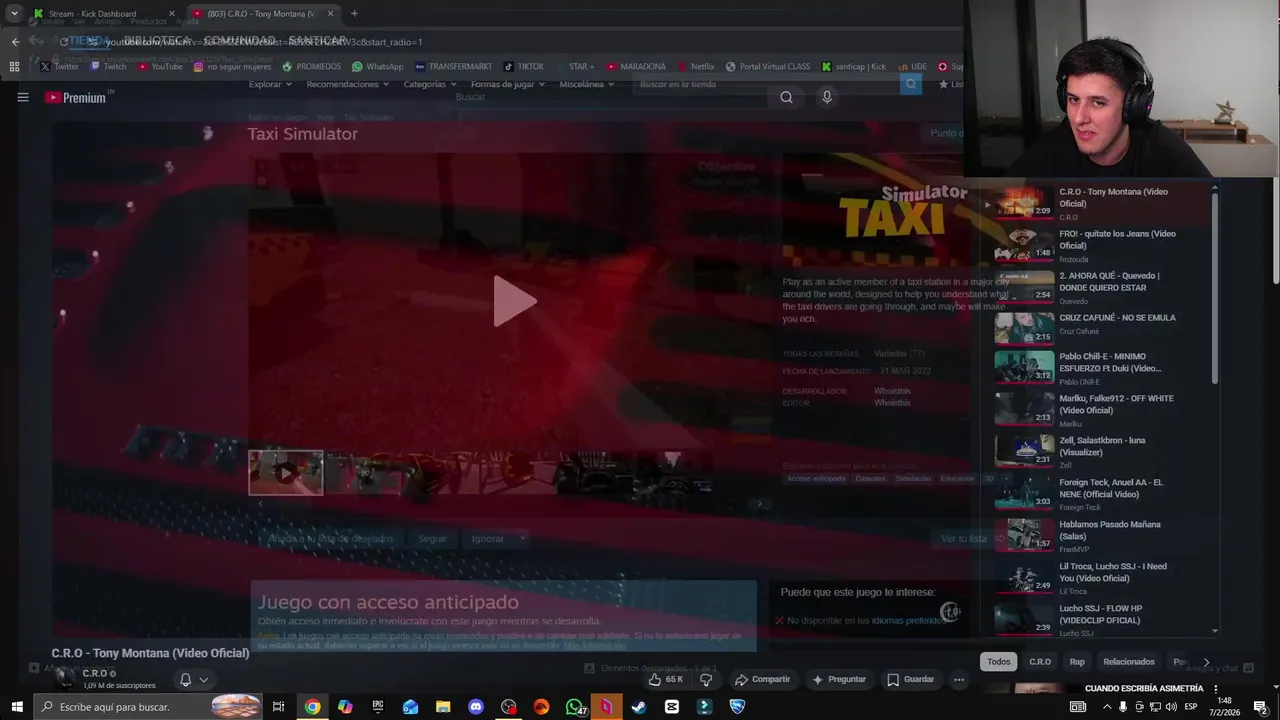Open Steam Explorar dropdown menu
Image resolution: width=1280 pixels, height=720 pixels.
(x=269, y=84)
